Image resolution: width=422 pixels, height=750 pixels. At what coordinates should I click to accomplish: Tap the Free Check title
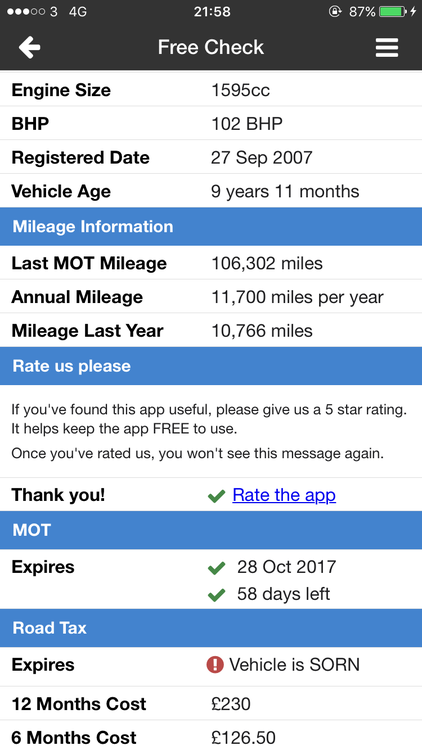click(211, 47)
